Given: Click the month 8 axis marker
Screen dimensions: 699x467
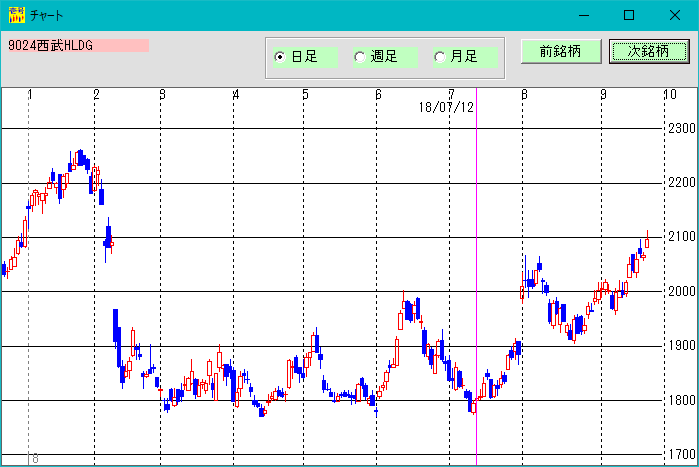Looking at the screenshot, I should pyautogui.click(x=524, y=94).
